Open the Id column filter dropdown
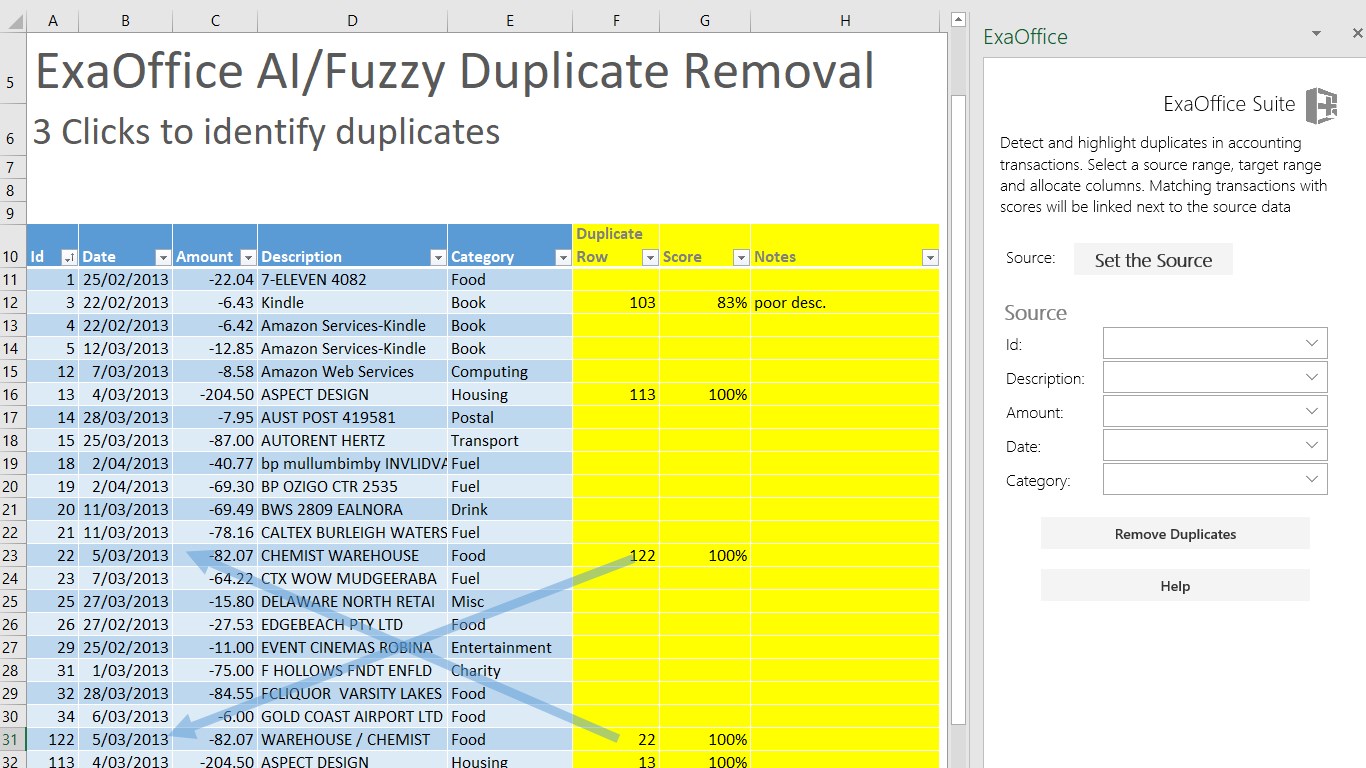 pos(69,257)
